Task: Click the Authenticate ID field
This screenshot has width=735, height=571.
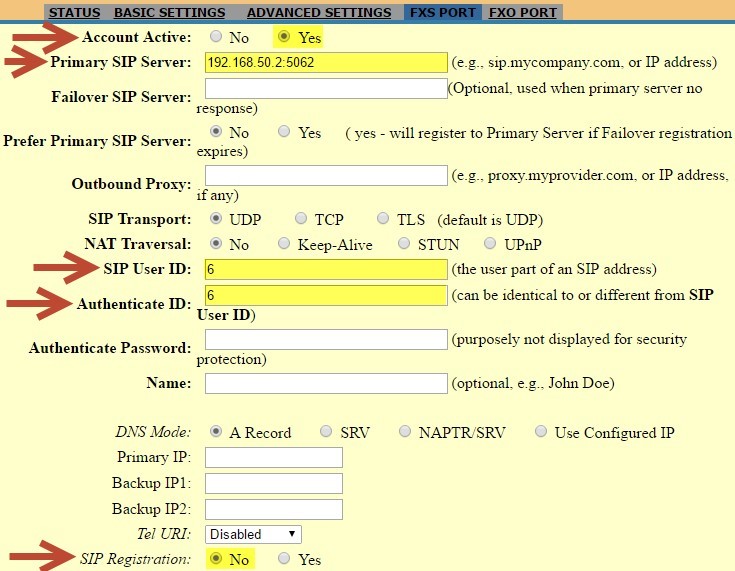Action: coord(326,295)
